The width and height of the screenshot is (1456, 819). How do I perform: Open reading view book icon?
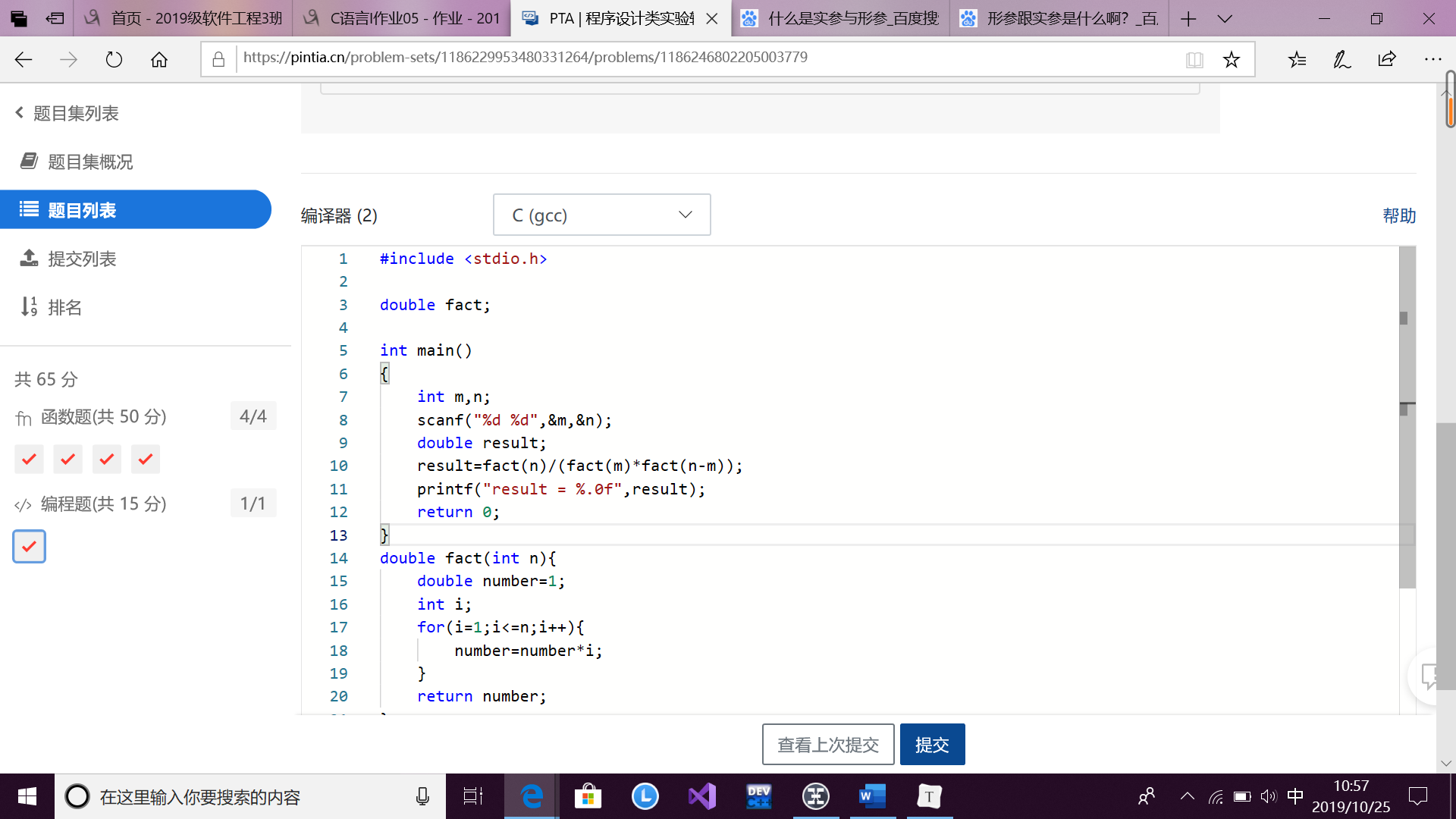(x=1194, y=59)
